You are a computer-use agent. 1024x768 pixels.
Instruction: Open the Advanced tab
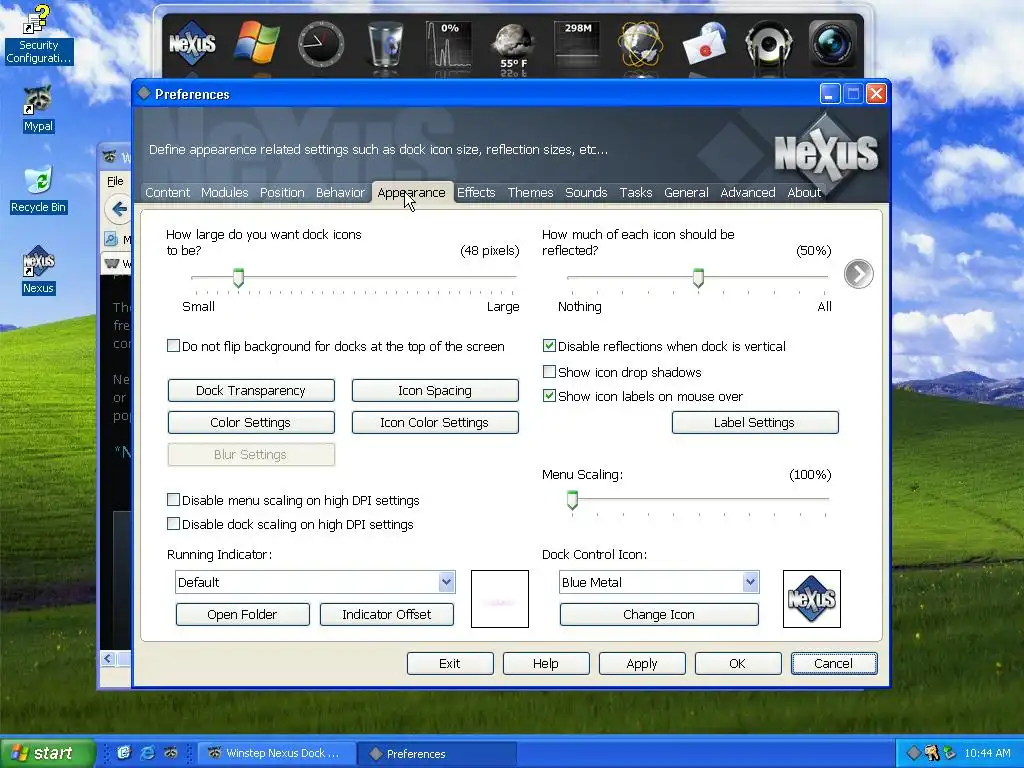(748, 193)
